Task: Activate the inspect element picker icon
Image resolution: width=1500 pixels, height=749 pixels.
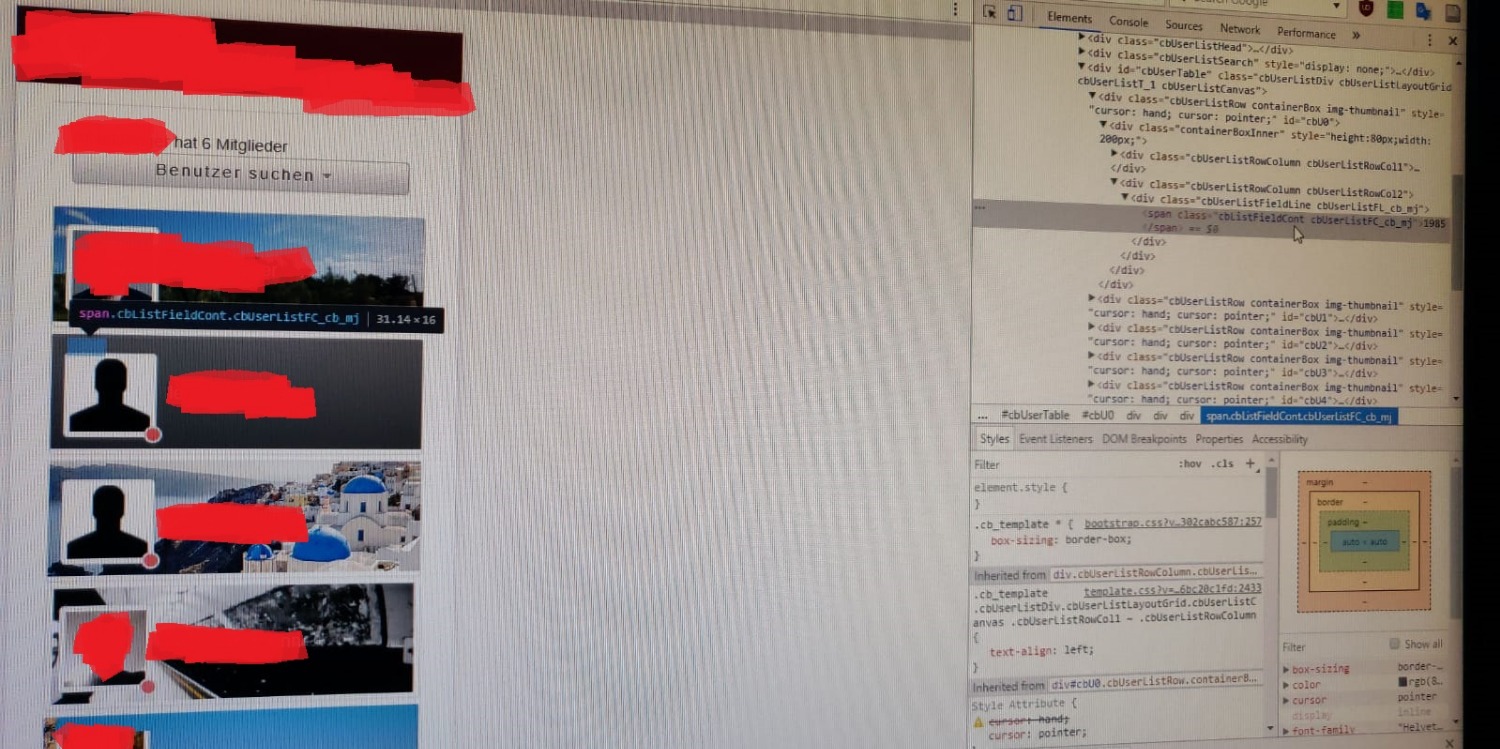Action: tap(989, 12)
